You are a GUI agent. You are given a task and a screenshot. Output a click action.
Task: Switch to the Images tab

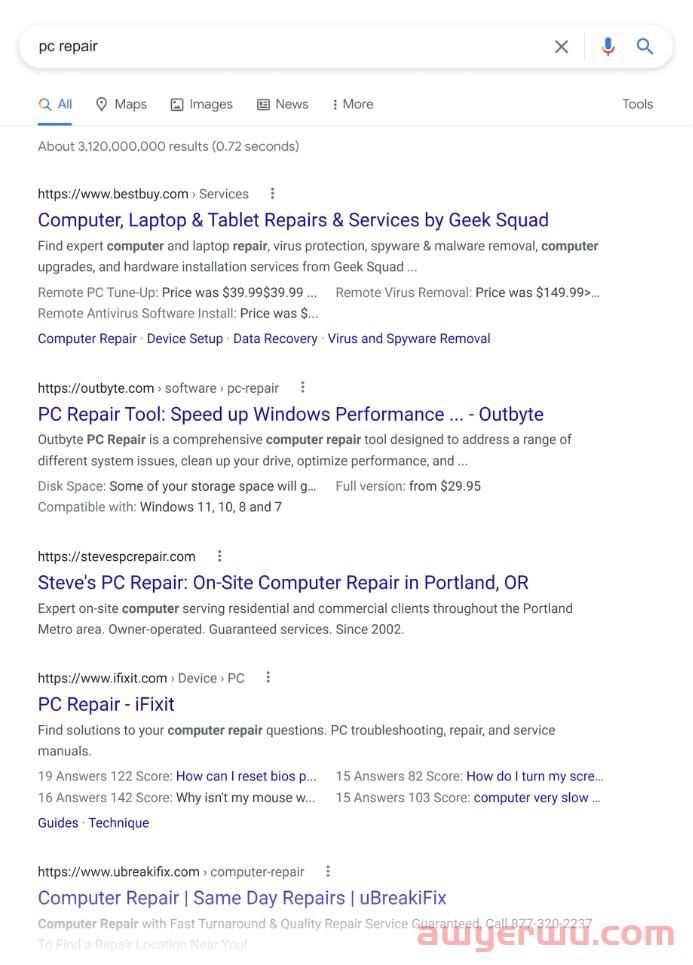(x=201, y=104)
